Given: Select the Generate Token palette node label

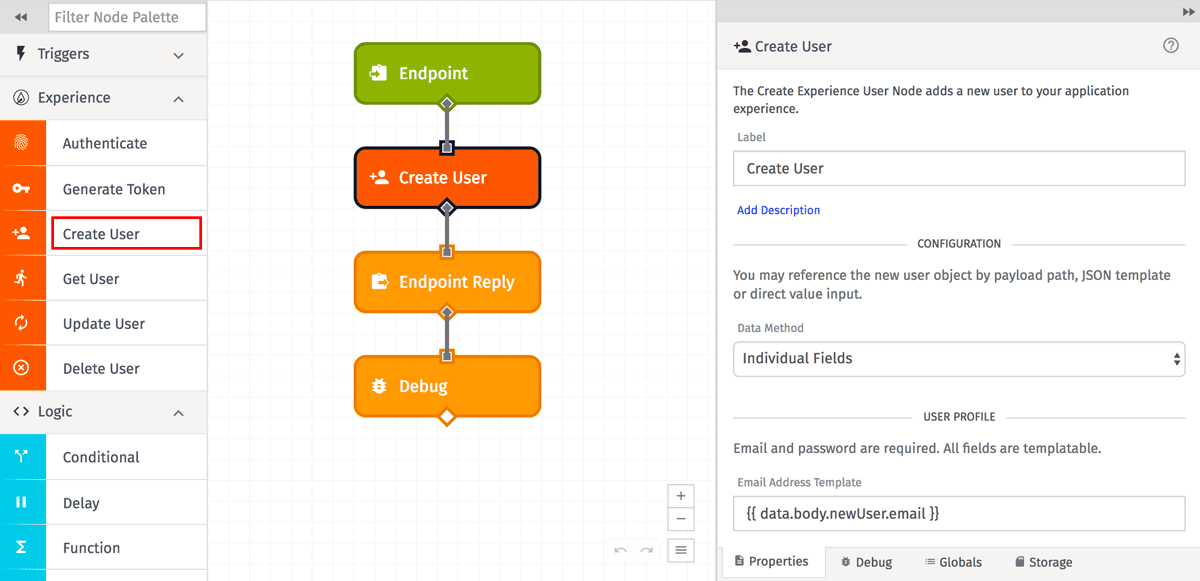Looking at the screenshot, I should click(114, 189).
